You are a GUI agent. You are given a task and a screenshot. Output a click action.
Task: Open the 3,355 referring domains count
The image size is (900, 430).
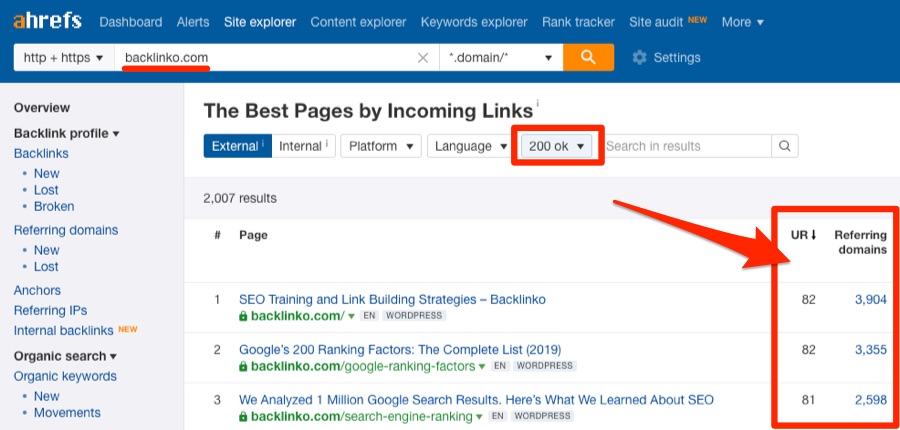pyautogui.click(x=871, y=350)
